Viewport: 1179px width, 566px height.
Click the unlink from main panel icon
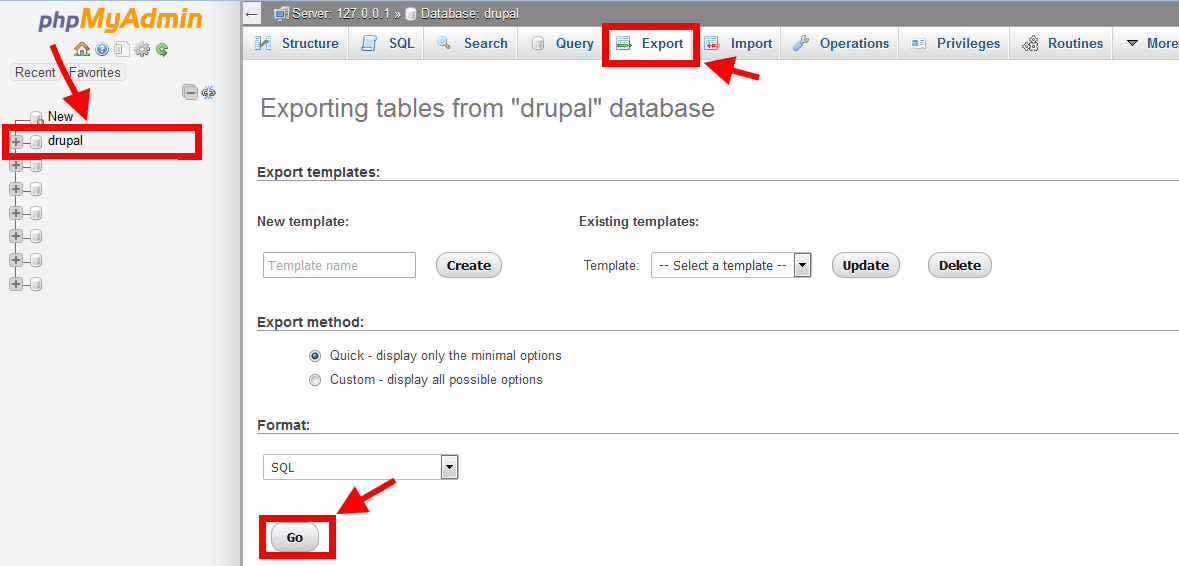point(208,92)
